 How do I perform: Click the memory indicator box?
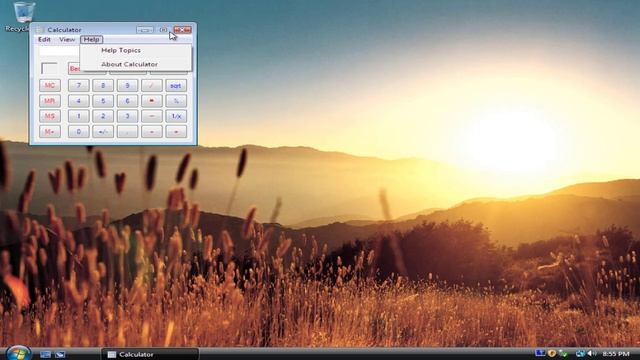click(x=49, y=69)
